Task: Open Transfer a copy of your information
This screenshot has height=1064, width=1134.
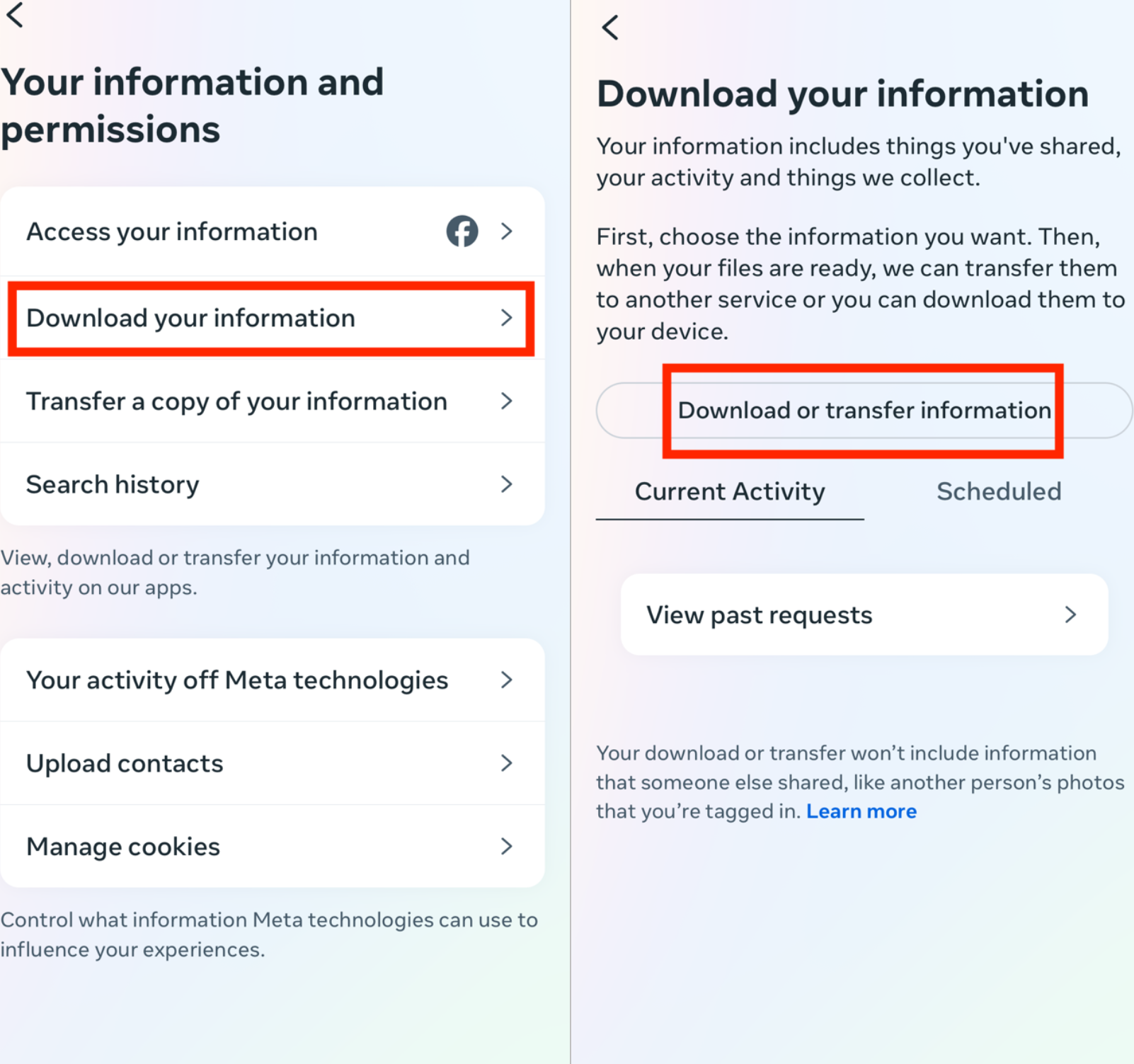Action: point(236,401)
